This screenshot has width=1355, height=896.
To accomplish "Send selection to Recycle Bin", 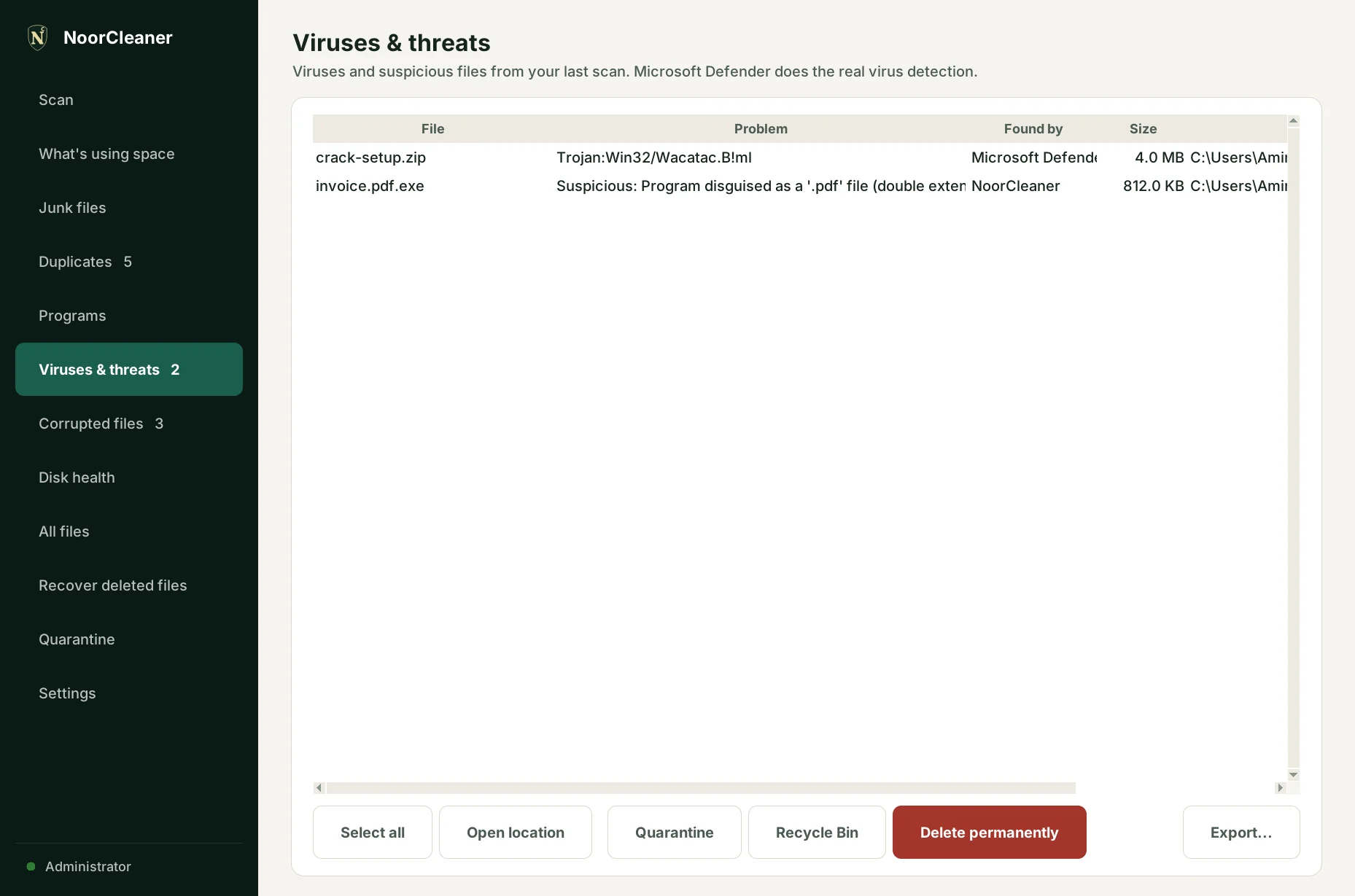I will coord(817,833).
